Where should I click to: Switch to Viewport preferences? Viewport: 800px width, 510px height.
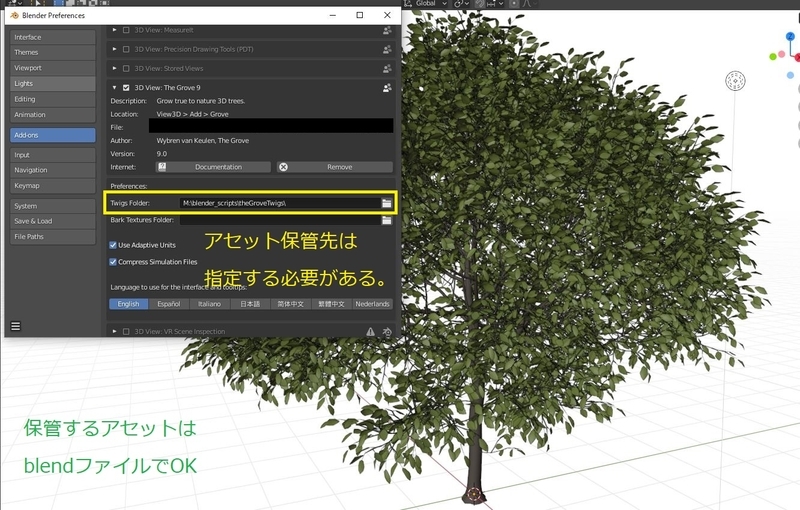[x=53, y=68]
